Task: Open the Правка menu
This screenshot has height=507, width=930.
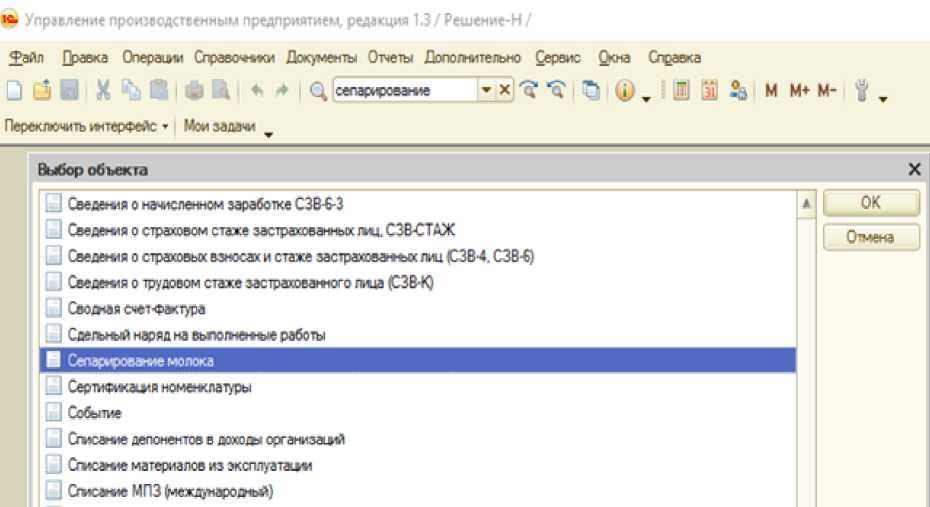Action: [x=85, y=58]
